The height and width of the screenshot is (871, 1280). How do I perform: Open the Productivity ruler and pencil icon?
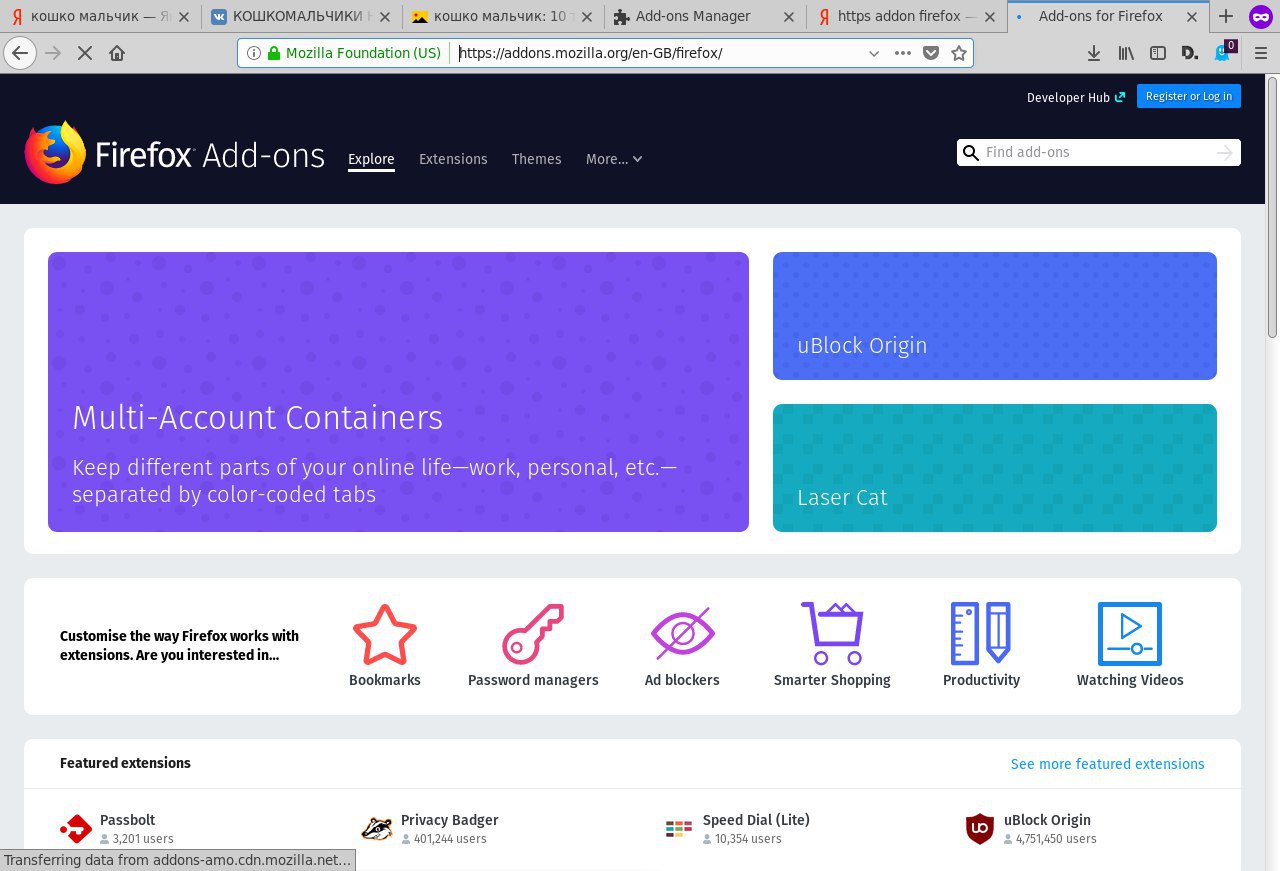click(x=981, y=634)
